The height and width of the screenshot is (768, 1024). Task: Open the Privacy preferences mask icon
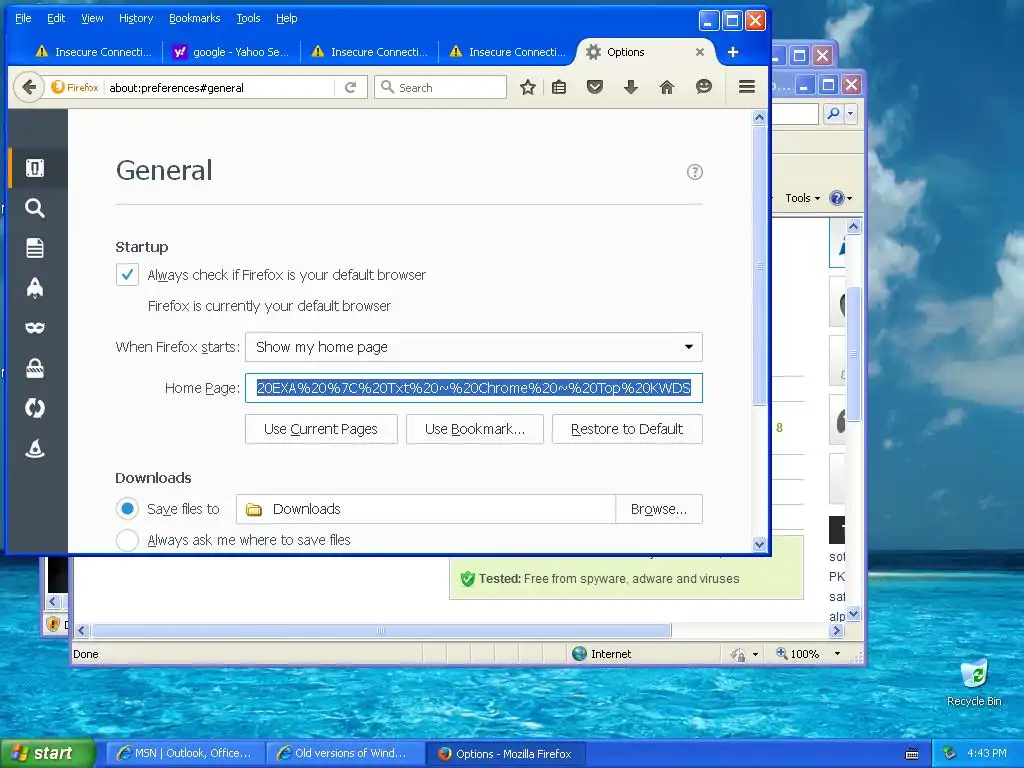coord(35,328)
